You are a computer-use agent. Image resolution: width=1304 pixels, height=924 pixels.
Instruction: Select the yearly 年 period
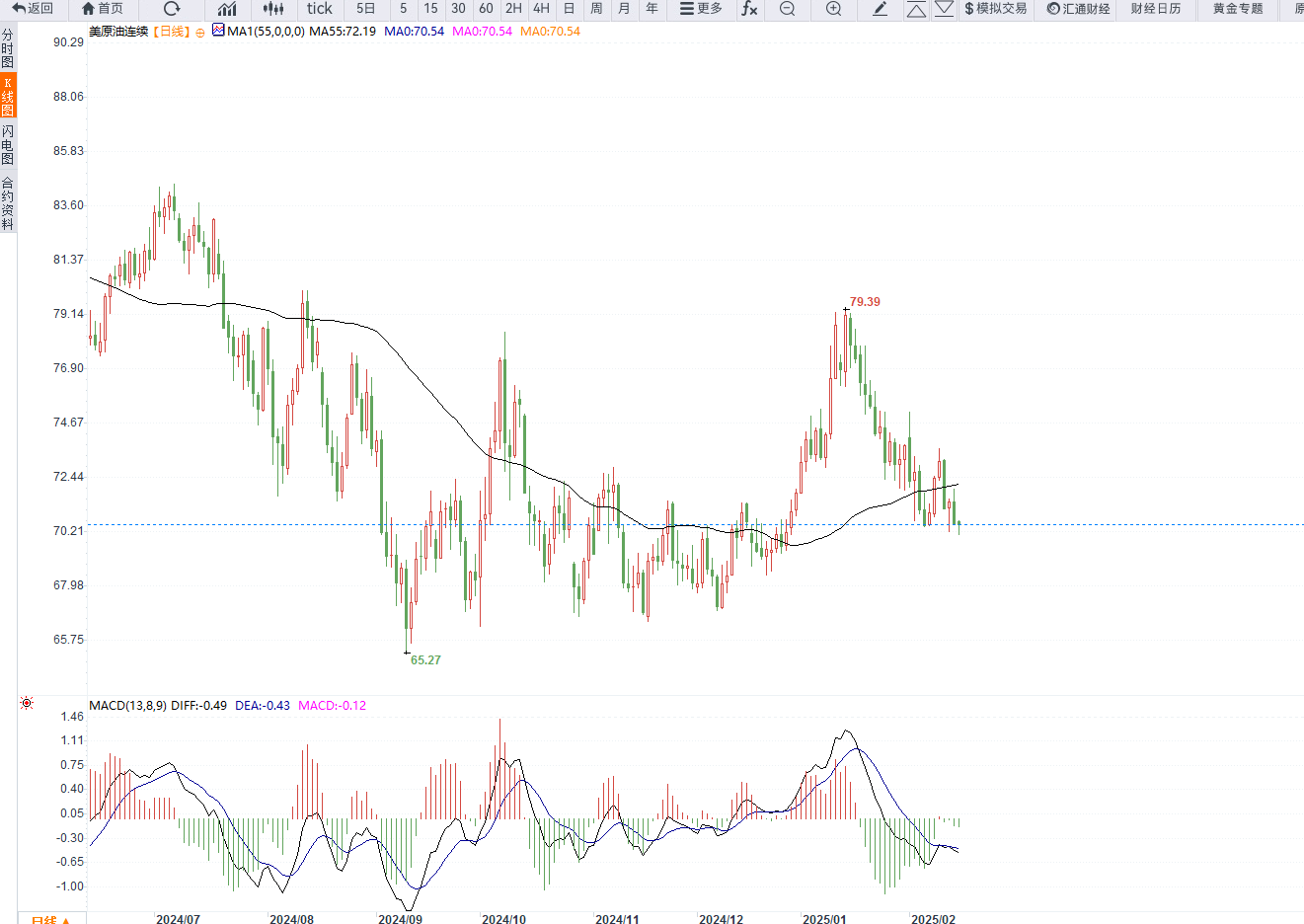652,9
